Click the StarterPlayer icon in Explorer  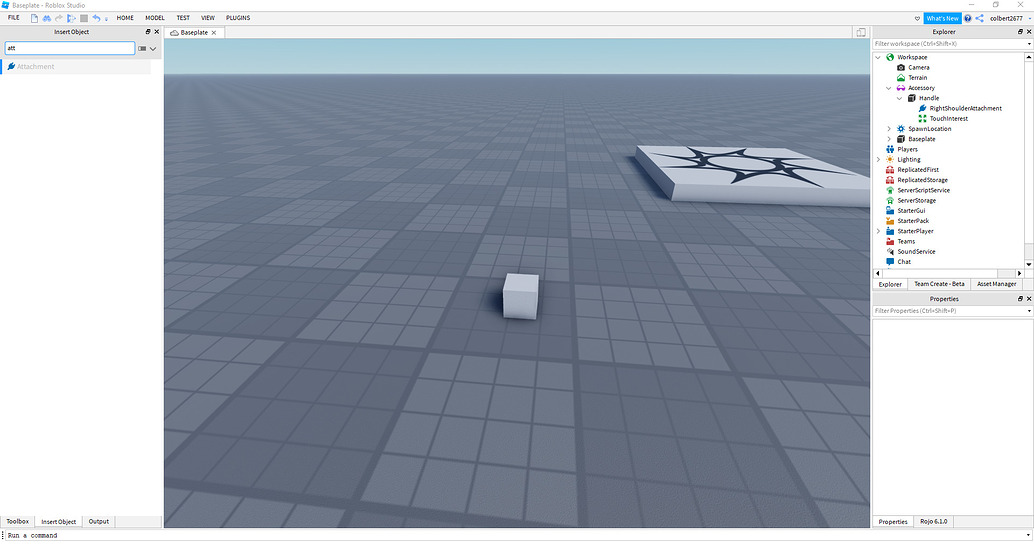click(x=890, y=231)
